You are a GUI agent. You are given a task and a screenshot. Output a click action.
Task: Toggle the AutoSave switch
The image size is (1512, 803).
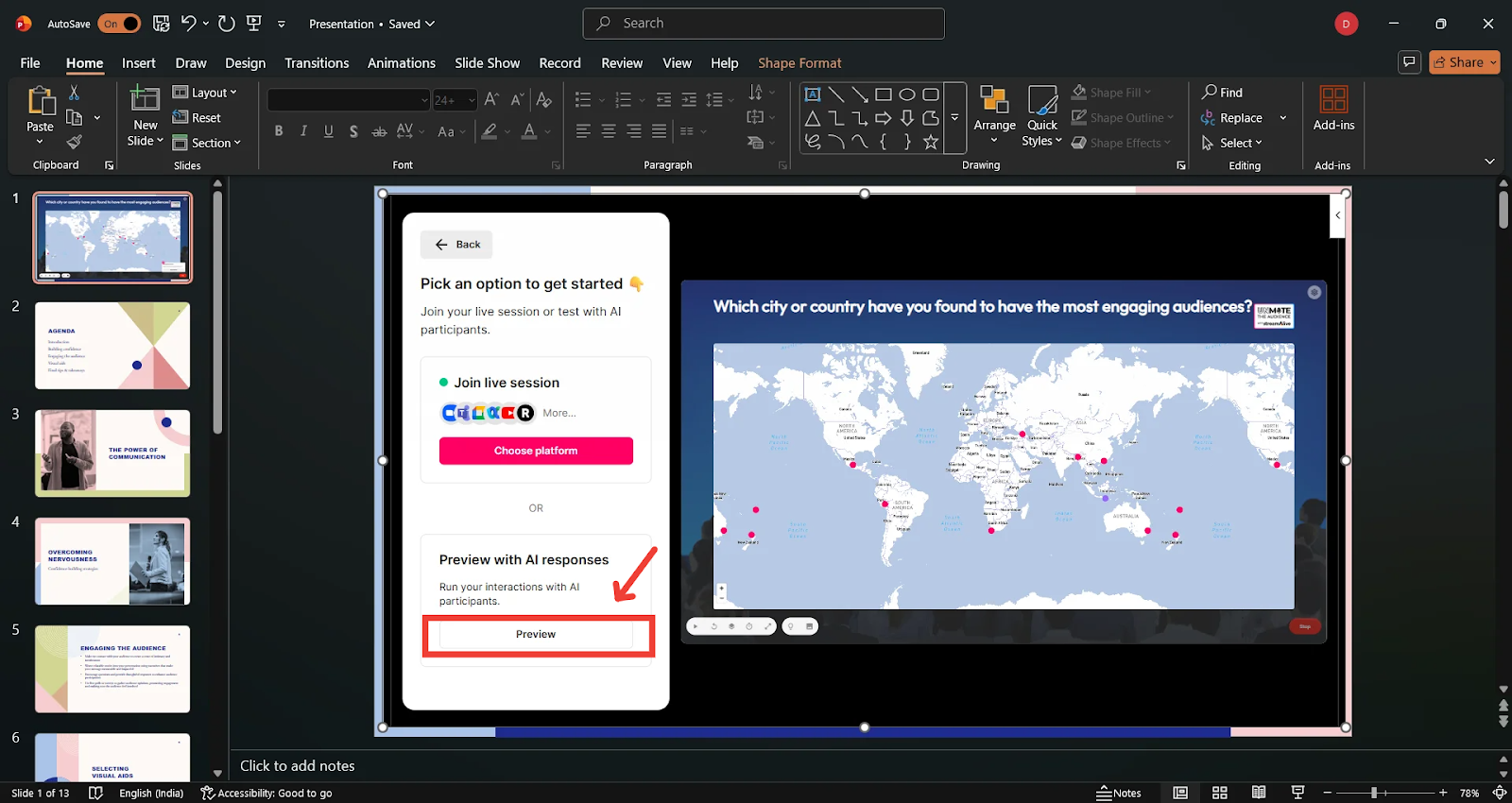[x=119, y=24]
